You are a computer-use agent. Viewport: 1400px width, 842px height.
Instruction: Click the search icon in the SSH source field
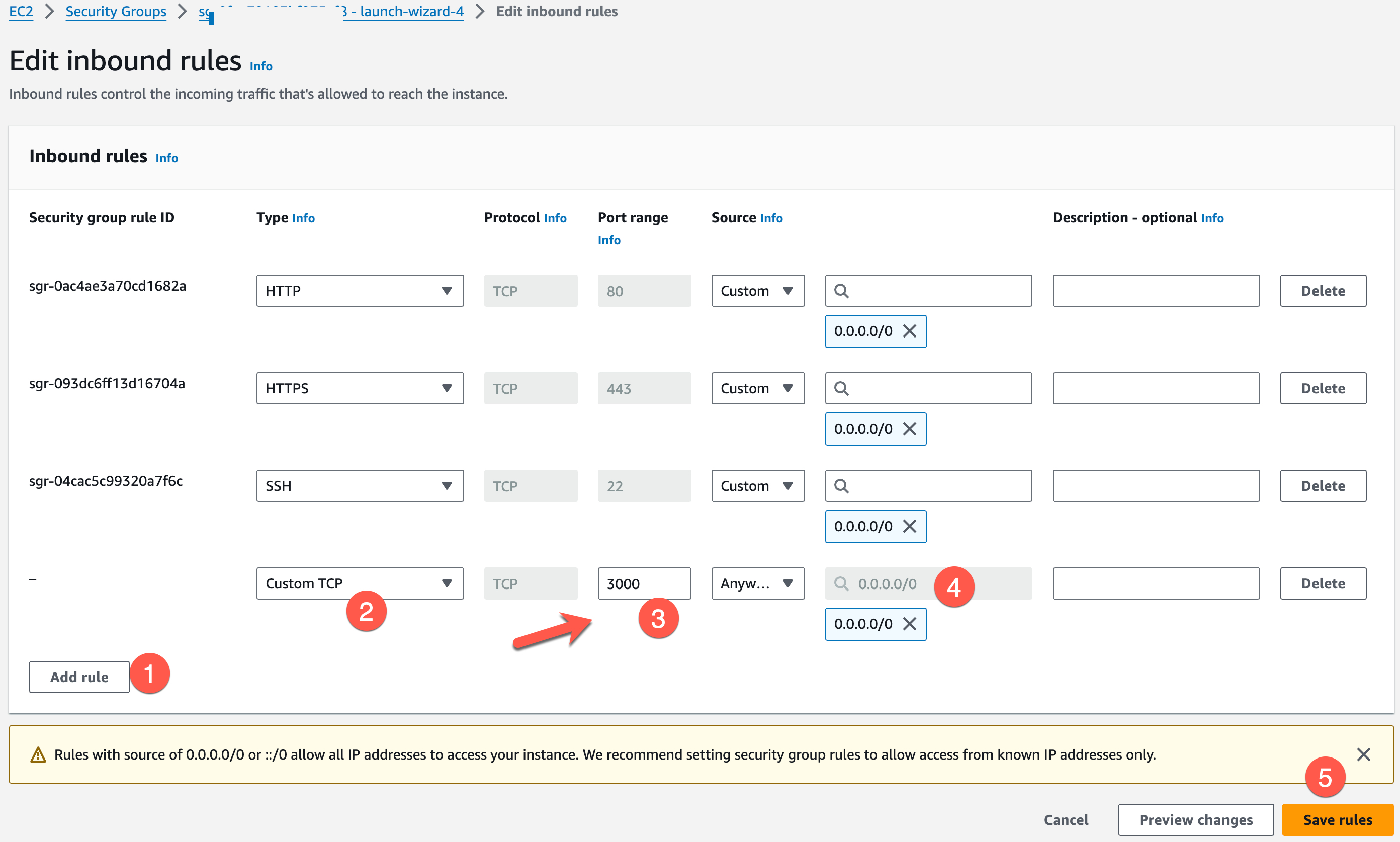(x=841, y=486)
